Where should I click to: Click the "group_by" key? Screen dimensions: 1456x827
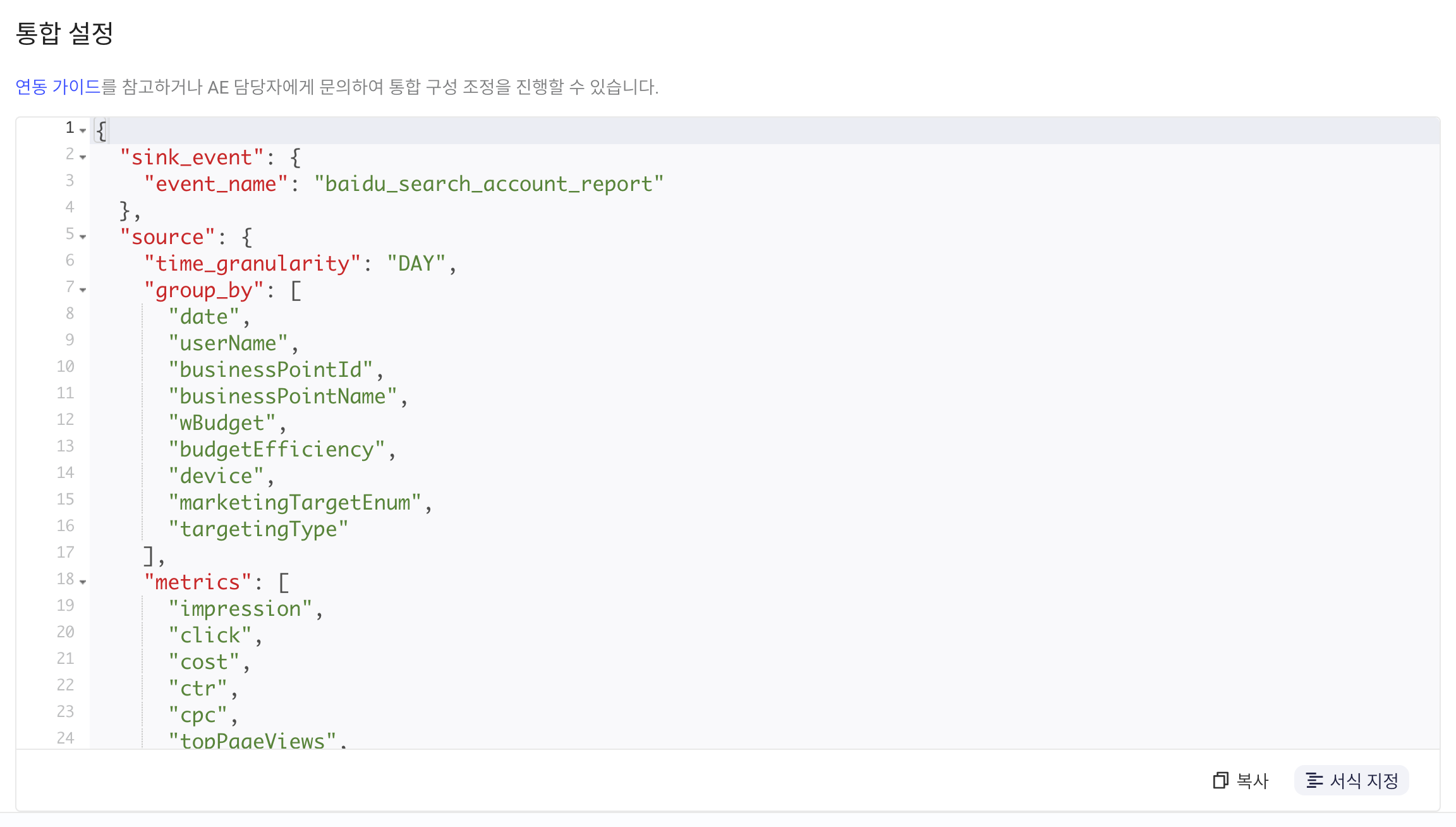click(x=203, y=290)
